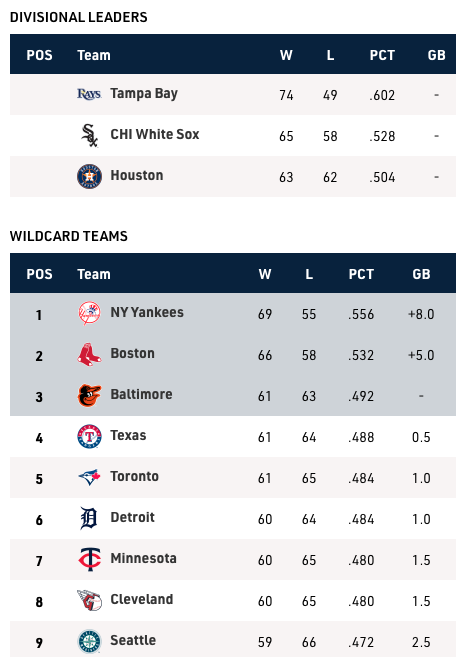
Task: Click the NY Yankees logo
Action: point(89,313)
